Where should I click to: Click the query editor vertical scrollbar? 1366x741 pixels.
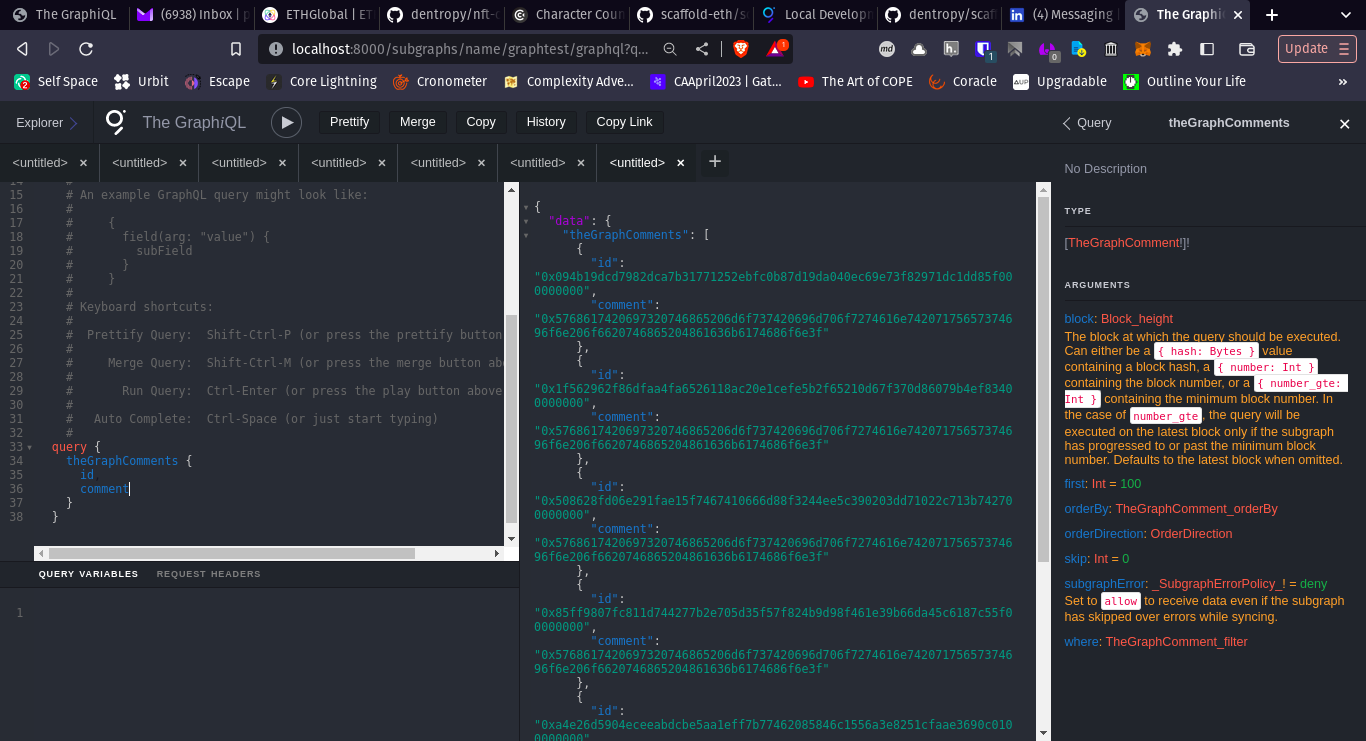coord(511,418)
